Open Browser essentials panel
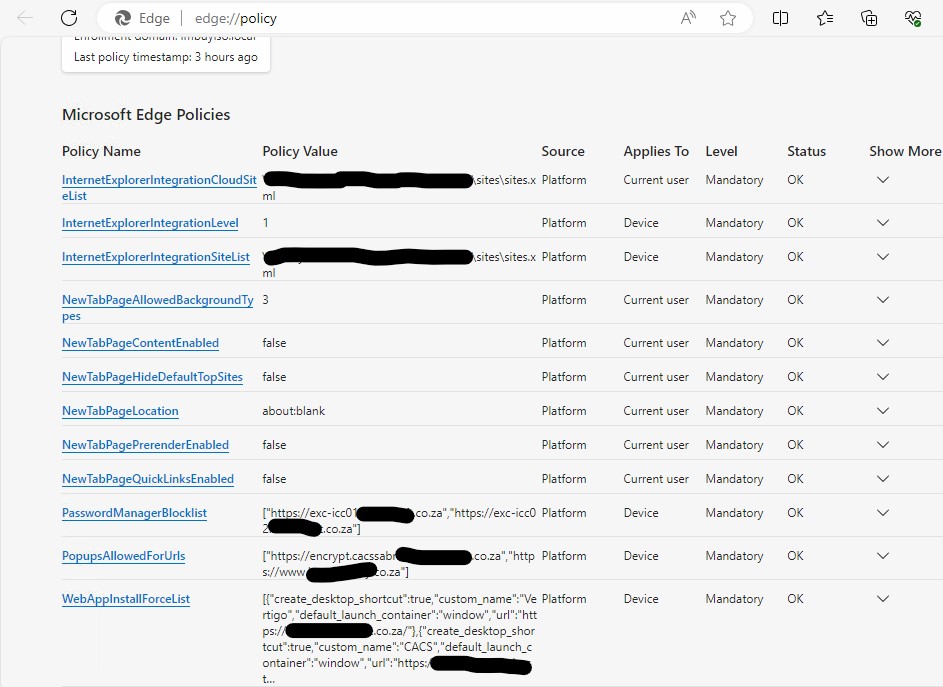 [912, 17]
